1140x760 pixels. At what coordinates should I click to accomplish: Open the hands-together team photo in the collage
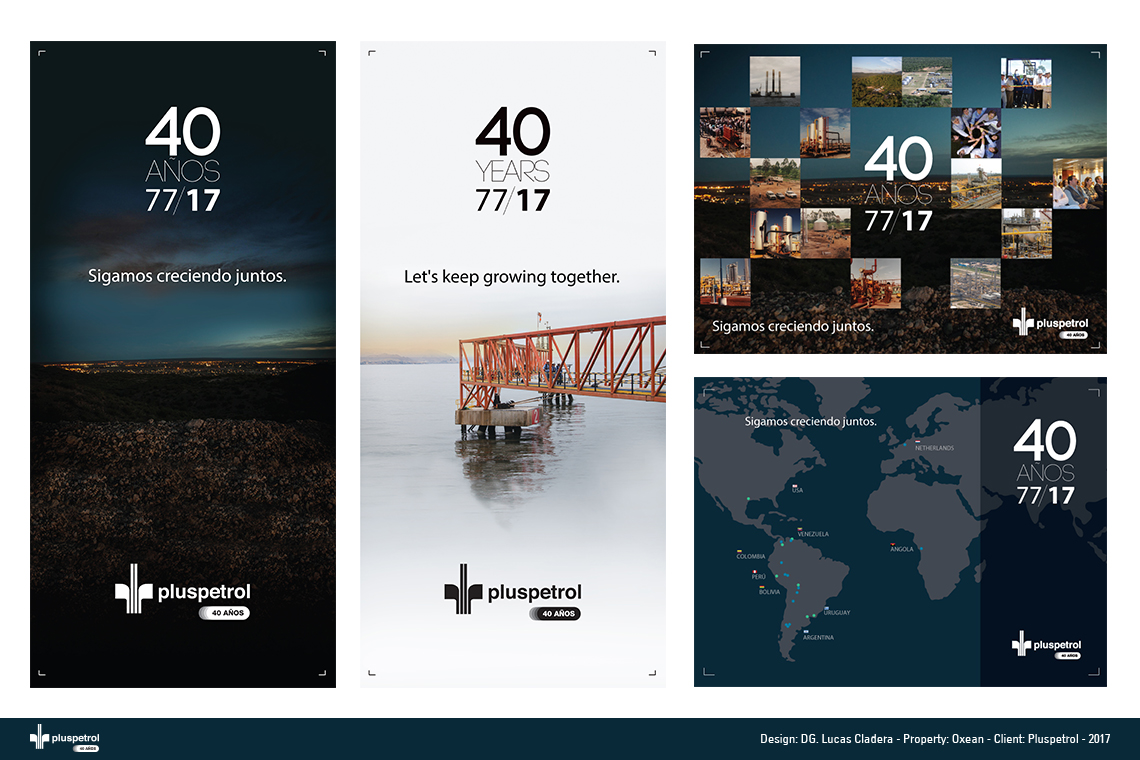tap(975, 133)
